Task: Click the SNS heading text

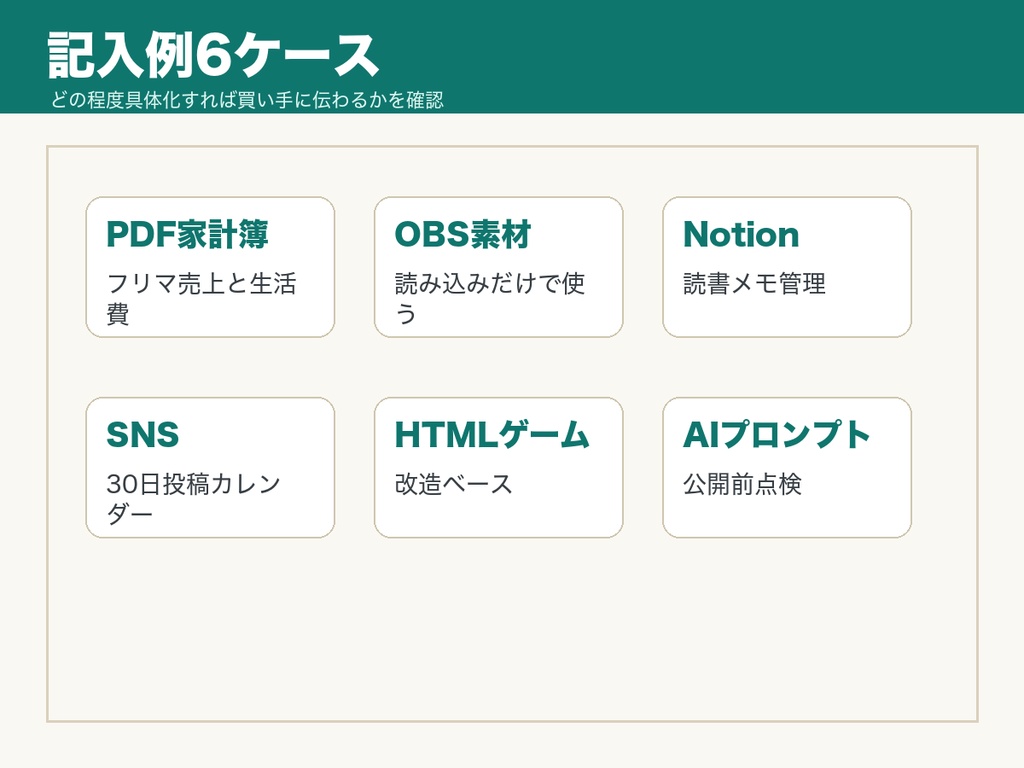Action: pos(142,435)
